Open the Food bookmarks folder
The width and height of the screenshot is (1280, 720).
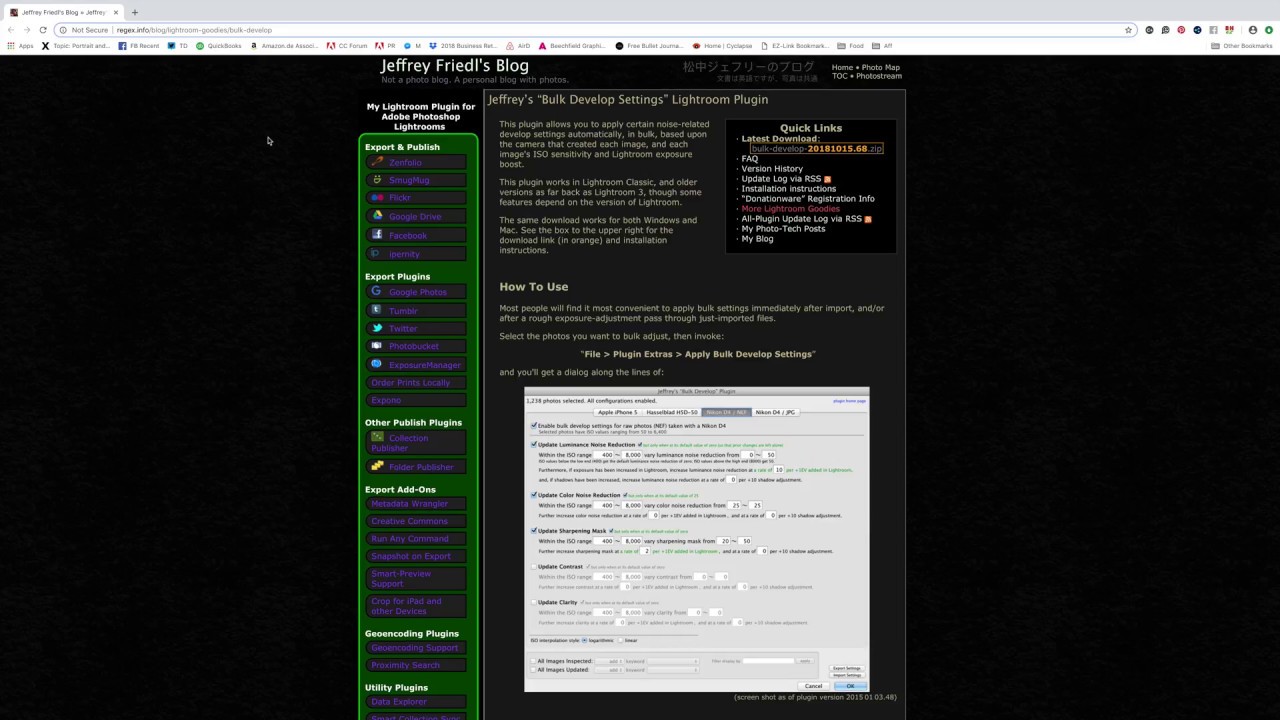click(x=851, y=46)
